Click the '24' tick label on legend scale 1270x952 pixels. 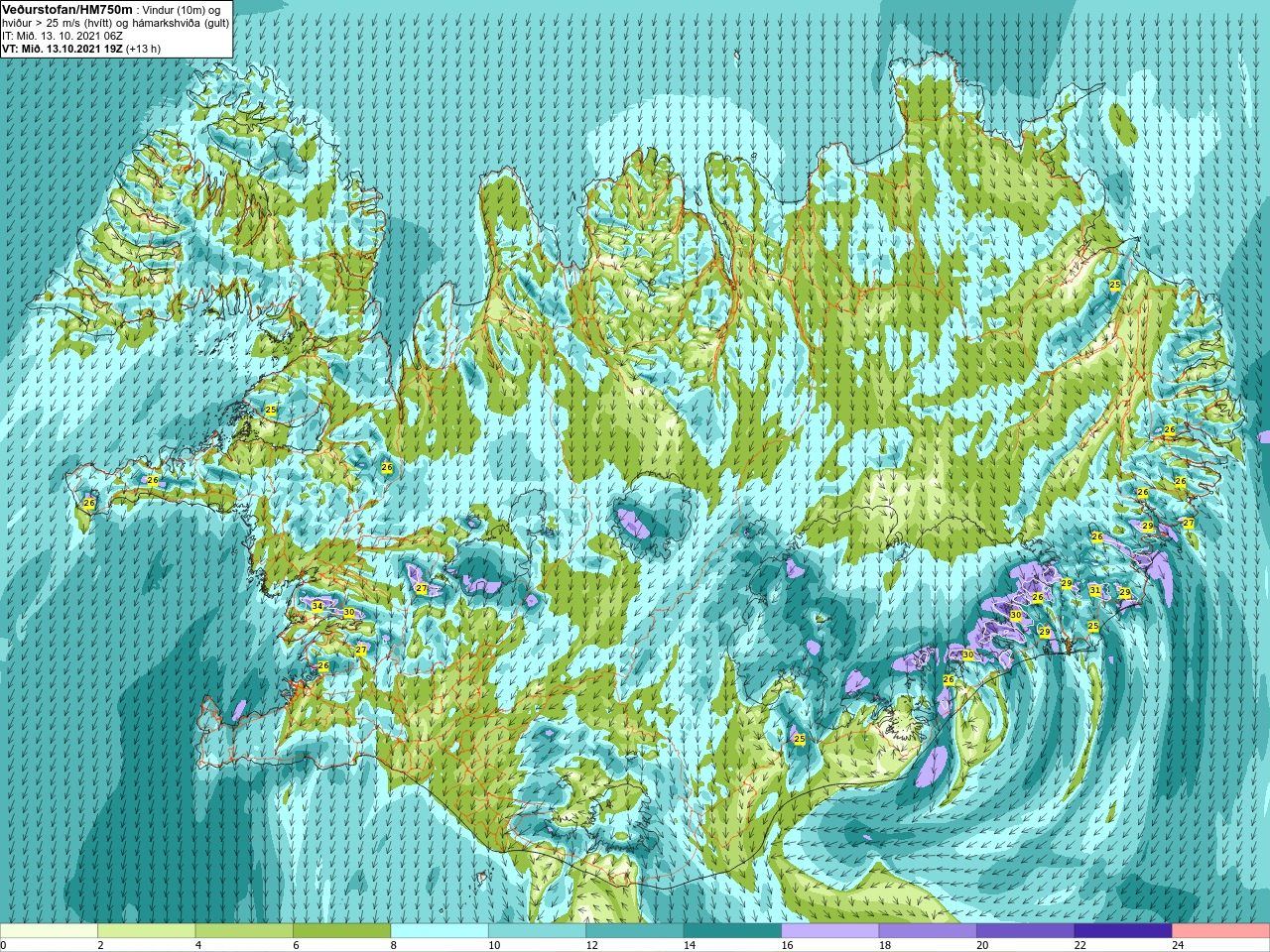point(1178,945)
